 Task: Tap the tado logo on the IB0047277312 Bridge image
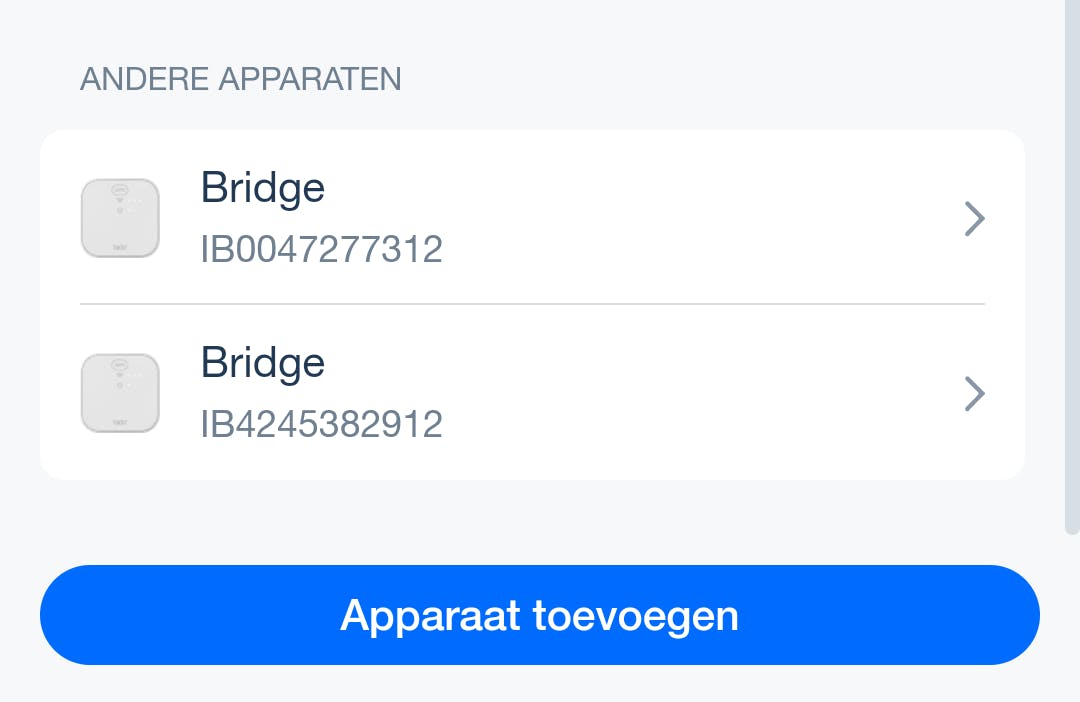coord(119,245)
